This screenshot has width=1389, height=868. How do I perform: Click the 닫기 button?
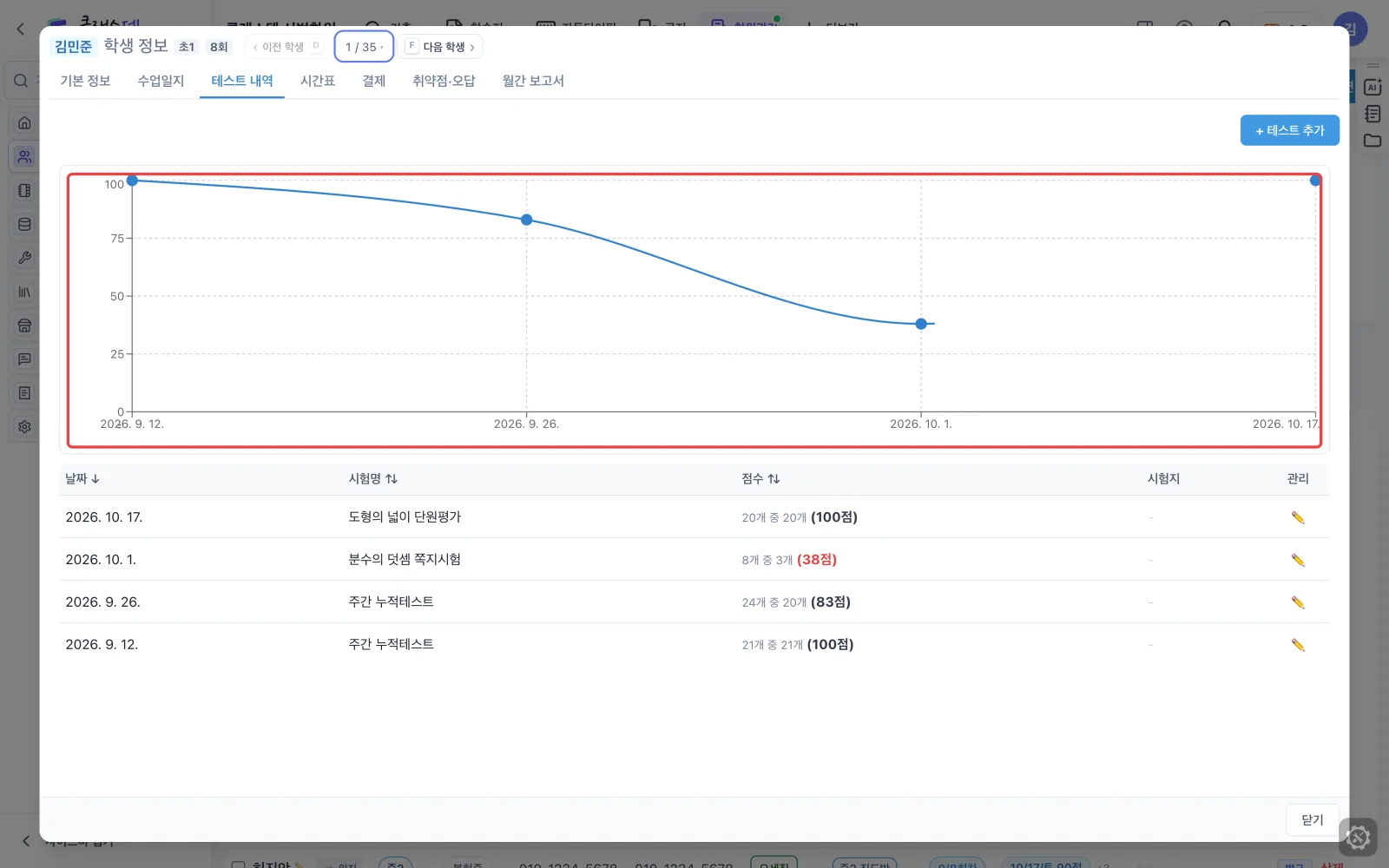(1312, 819)
